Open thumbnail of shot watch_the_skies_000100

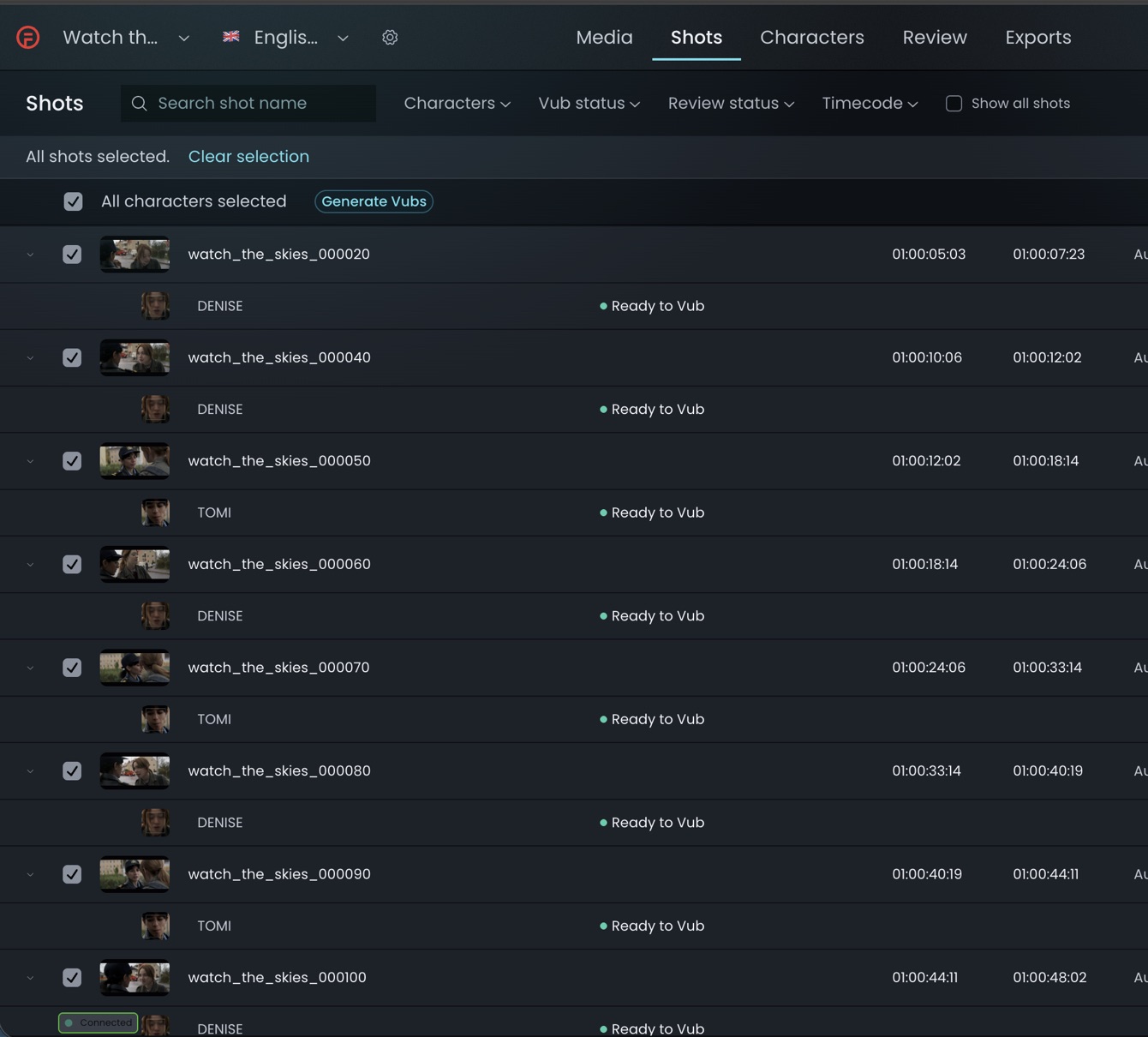[x=135, y=977]
